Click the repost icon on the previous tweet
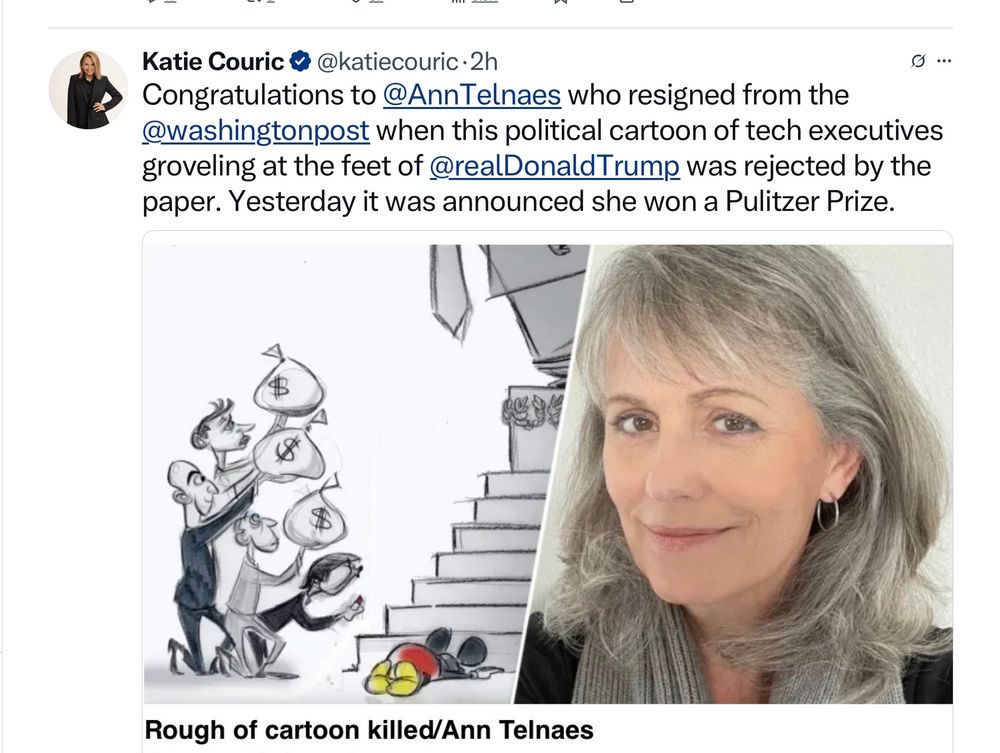 pos(260,1)
